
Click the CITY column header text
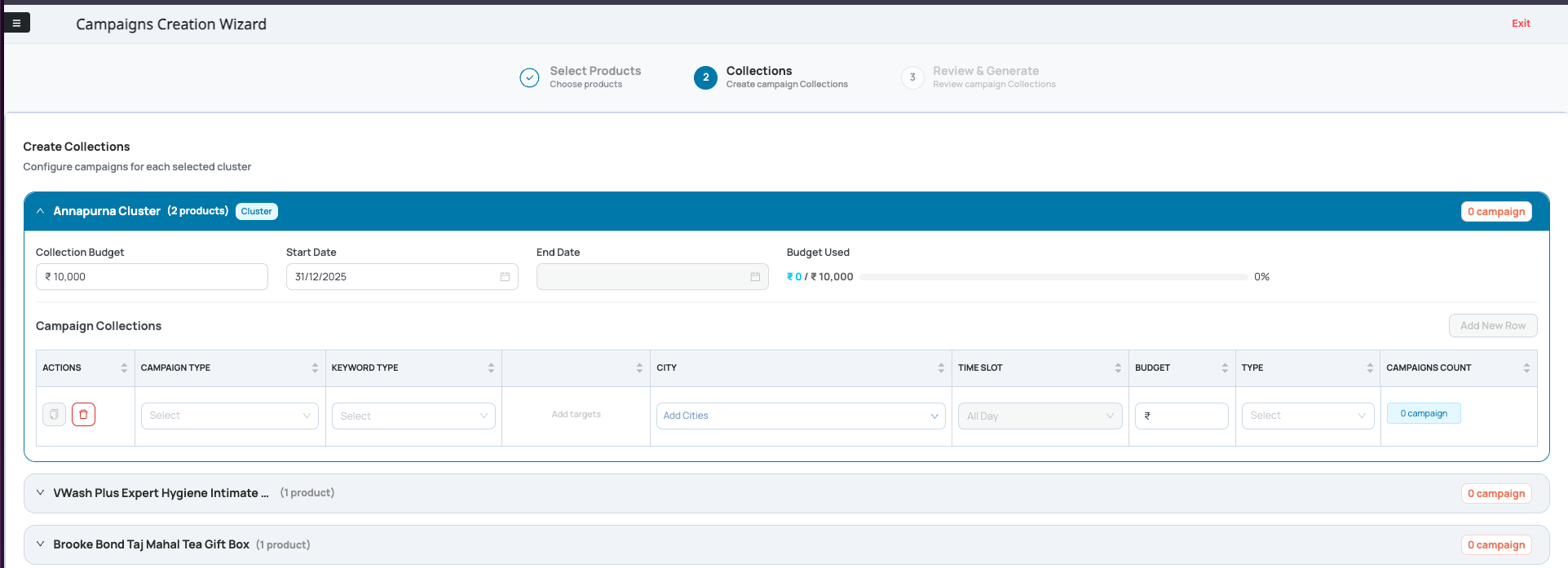(667, 368)
